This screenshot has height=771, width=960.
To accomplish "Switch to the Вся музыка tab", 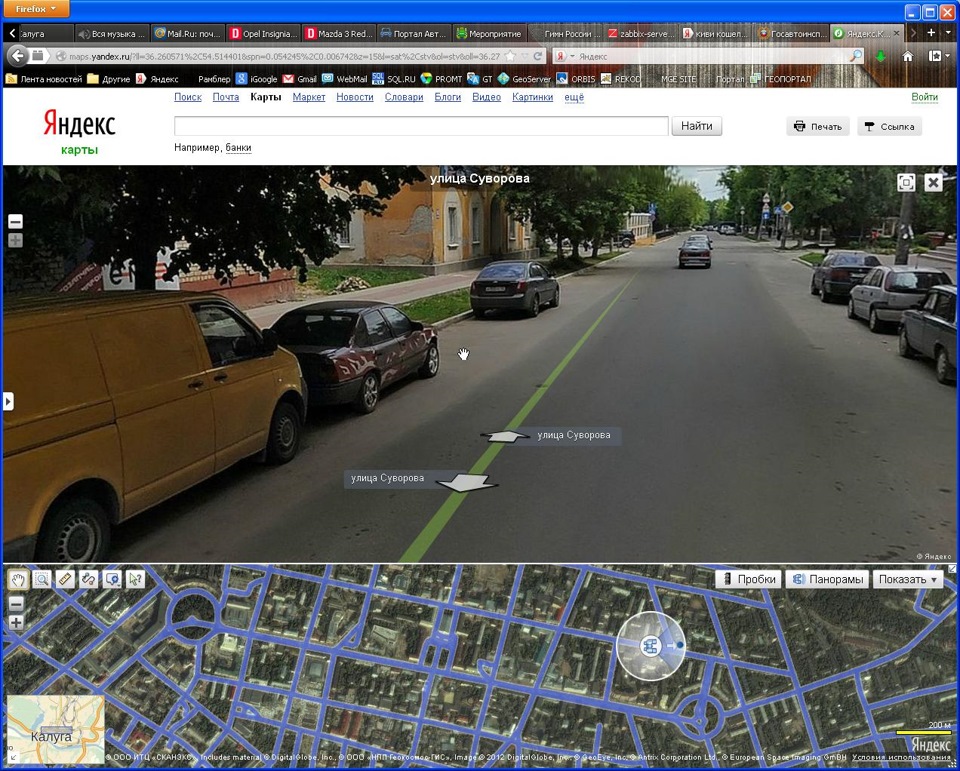I will (112, 34).
